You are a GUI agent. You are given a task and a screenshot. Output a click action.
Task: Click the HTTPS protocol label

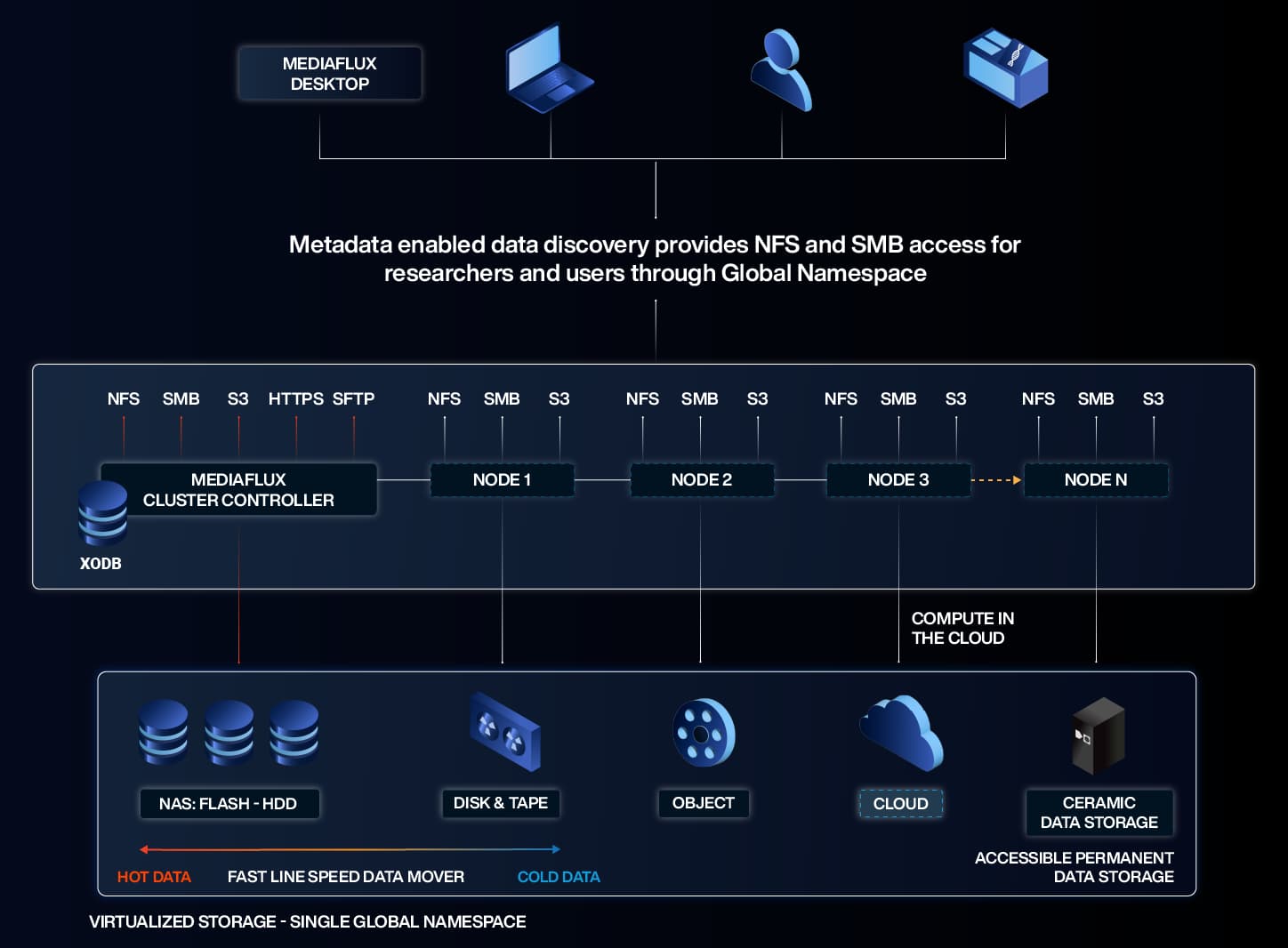pos(295,399)
